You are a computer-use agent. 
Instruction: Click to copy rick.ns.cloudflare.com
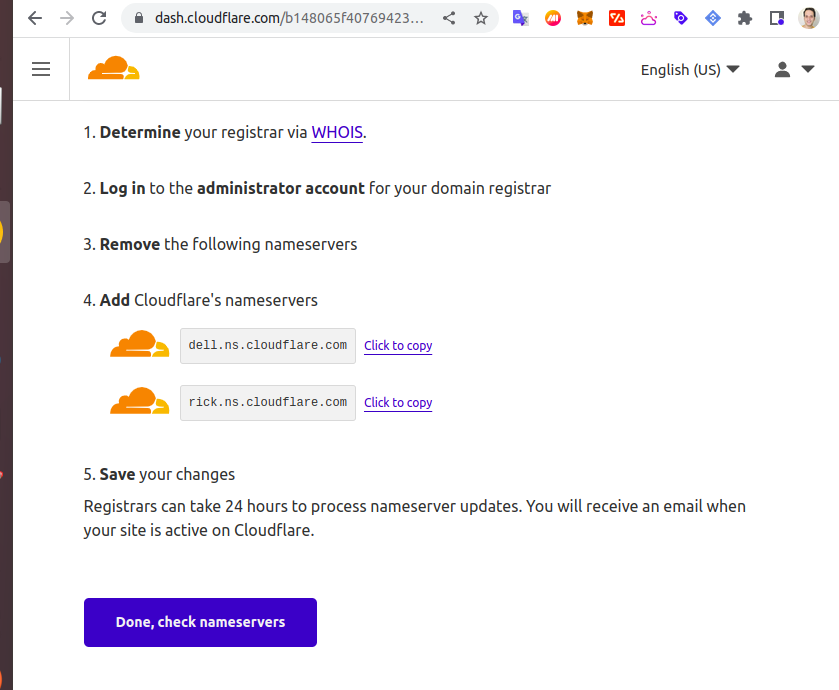click(398, 403)
